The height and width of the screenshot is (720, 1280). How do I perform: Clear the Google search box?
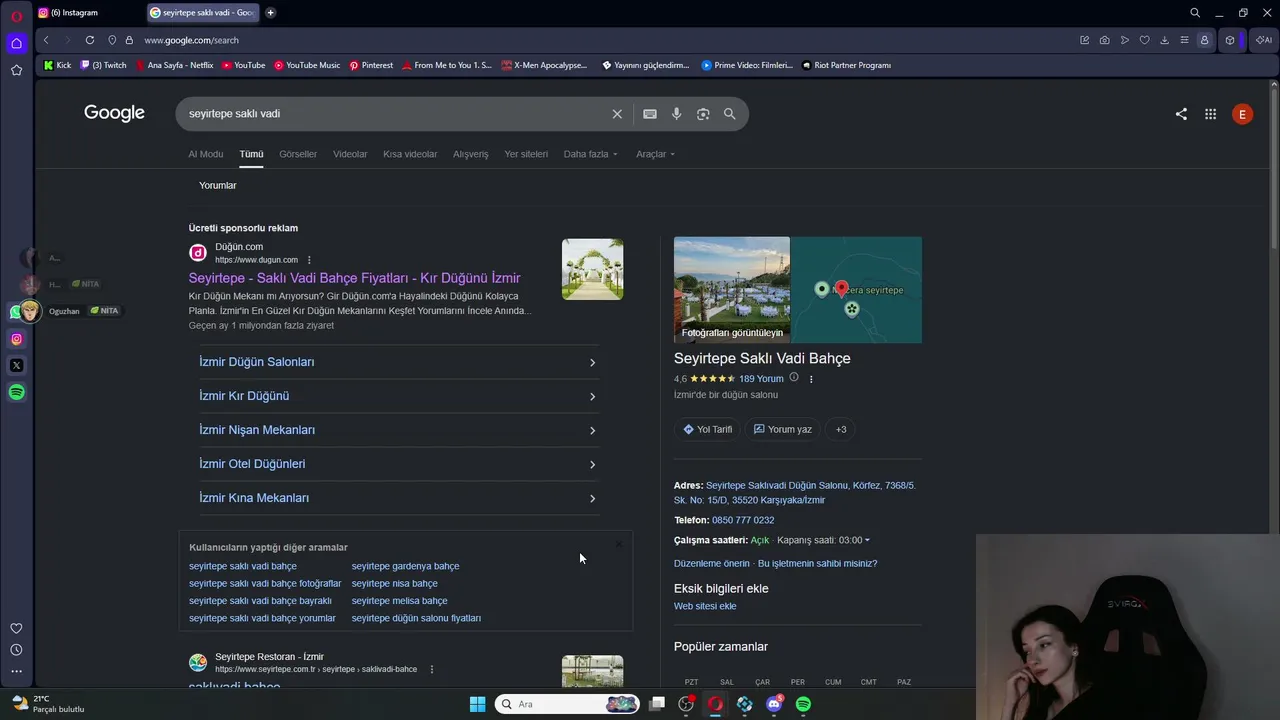tap(617, 114)
